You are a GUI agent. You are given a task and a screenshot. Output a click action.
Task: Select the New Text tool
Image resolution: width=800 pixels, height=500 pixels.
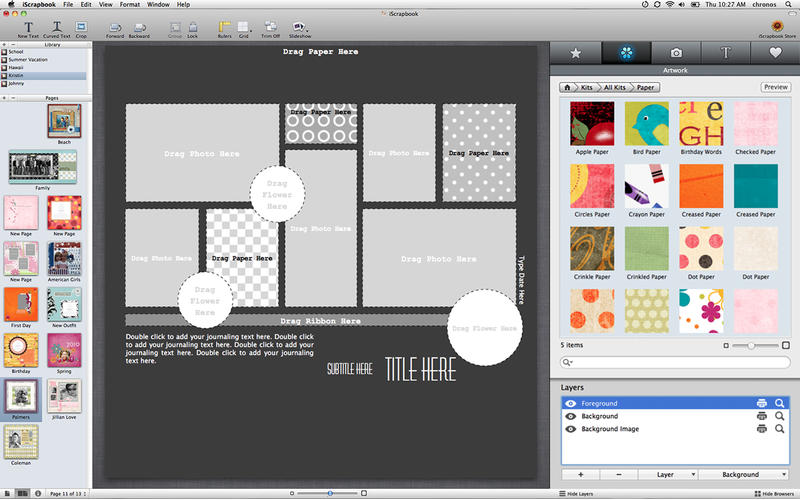(x=28, y=26)
